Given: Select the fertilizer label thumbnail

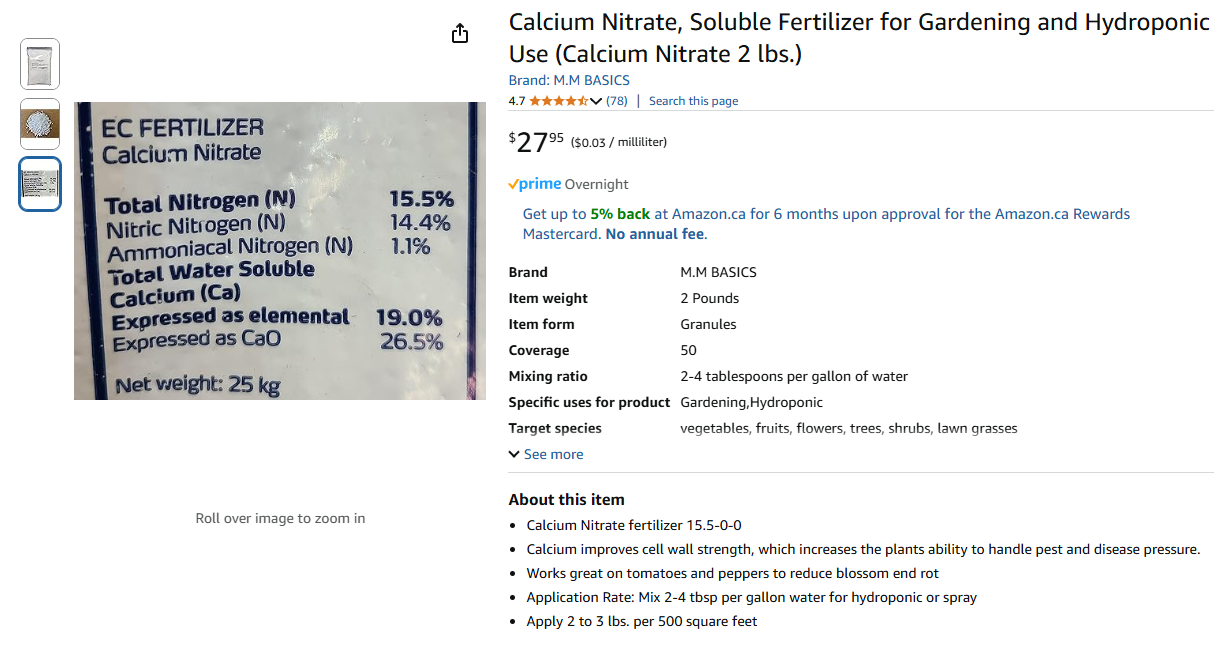Looking at the screenshot, I should [x=40, y=184].
